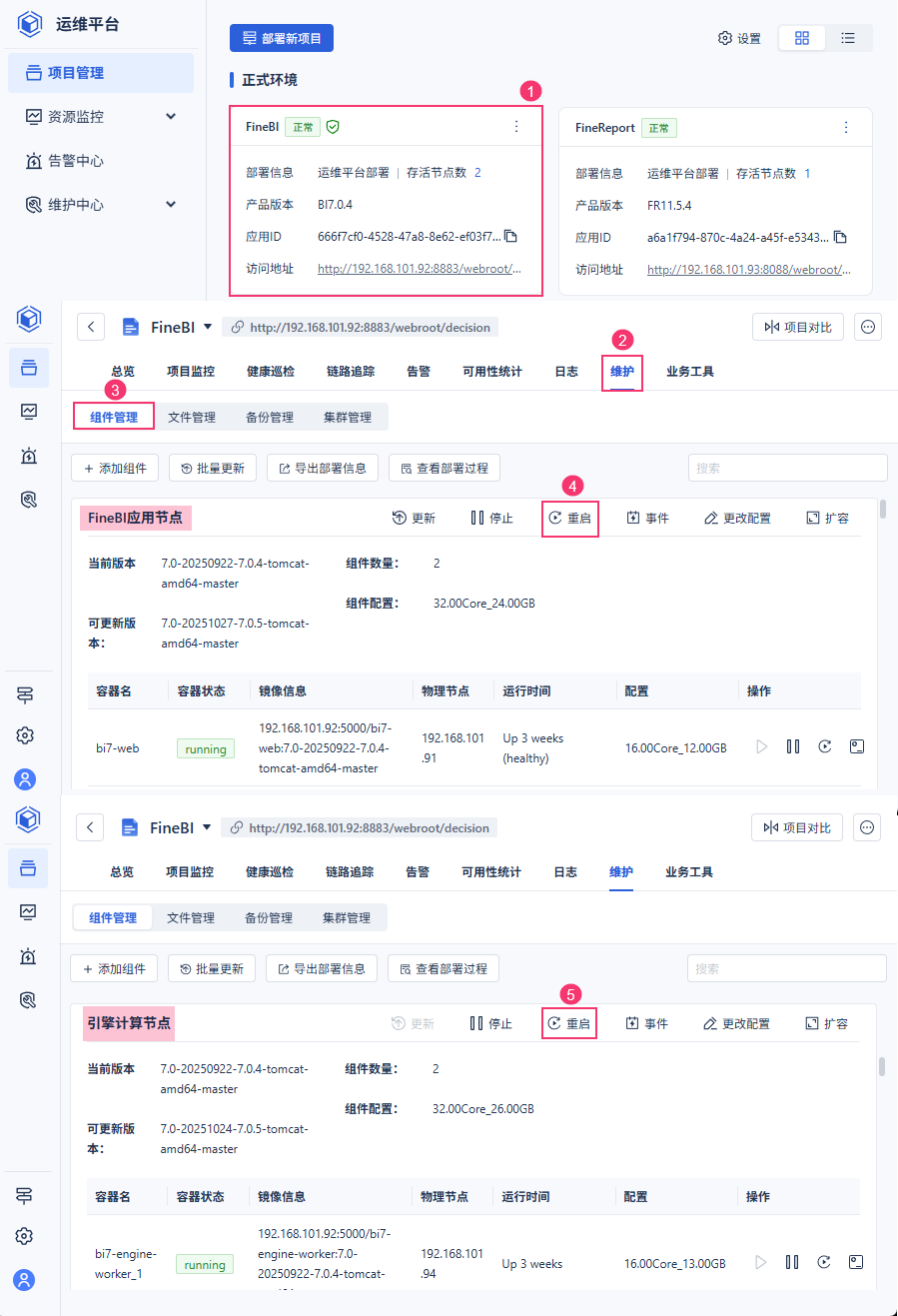Restart the bi7-web container
This screenshot has width=898, height=1316.
[x=825, y=746]
